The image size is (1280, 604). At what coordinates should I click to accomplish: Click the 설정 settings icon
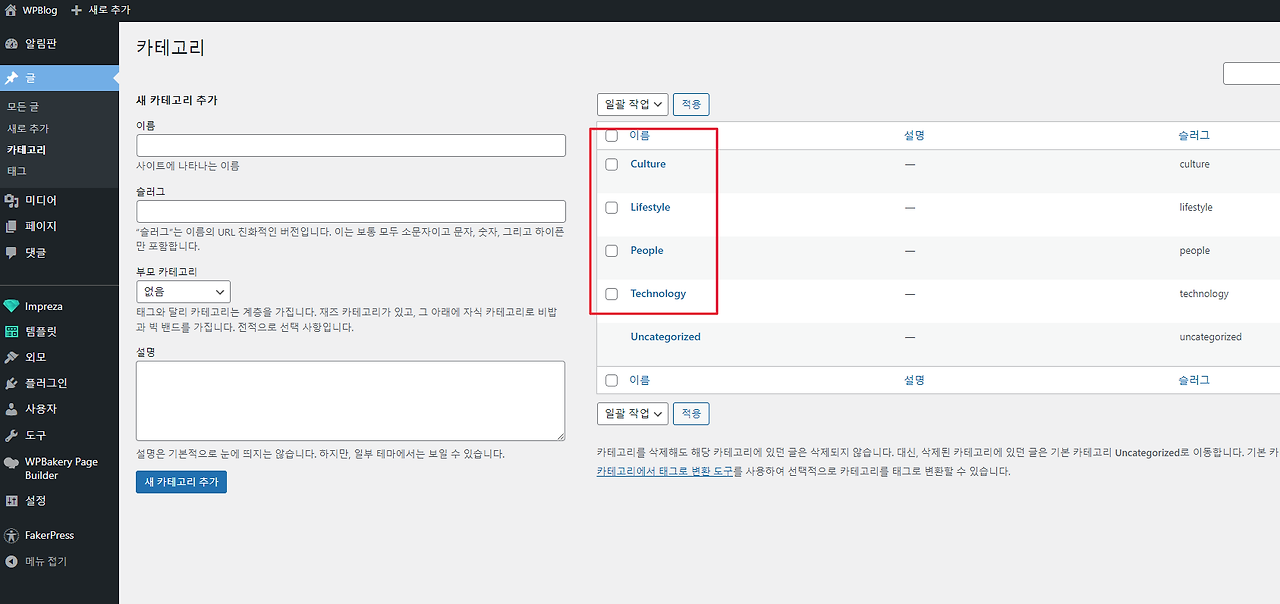(x=11, y=501)
